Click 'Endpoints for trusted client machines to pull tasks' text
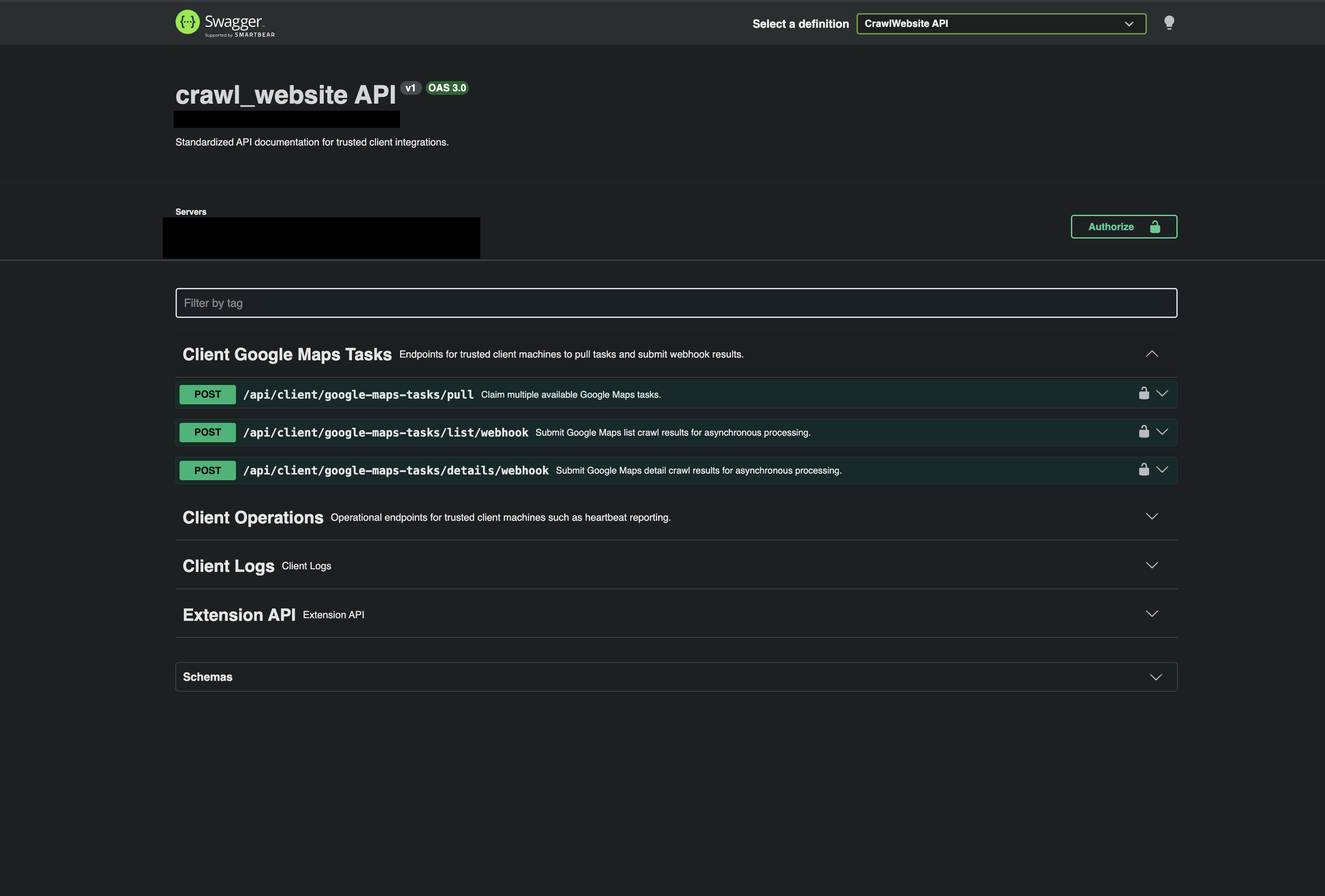1325x896 pixels. pos(571,355)
